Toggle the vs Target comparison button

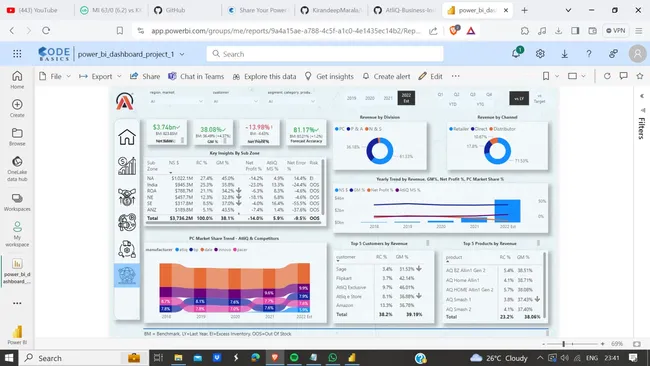click(x=539, y=98)
